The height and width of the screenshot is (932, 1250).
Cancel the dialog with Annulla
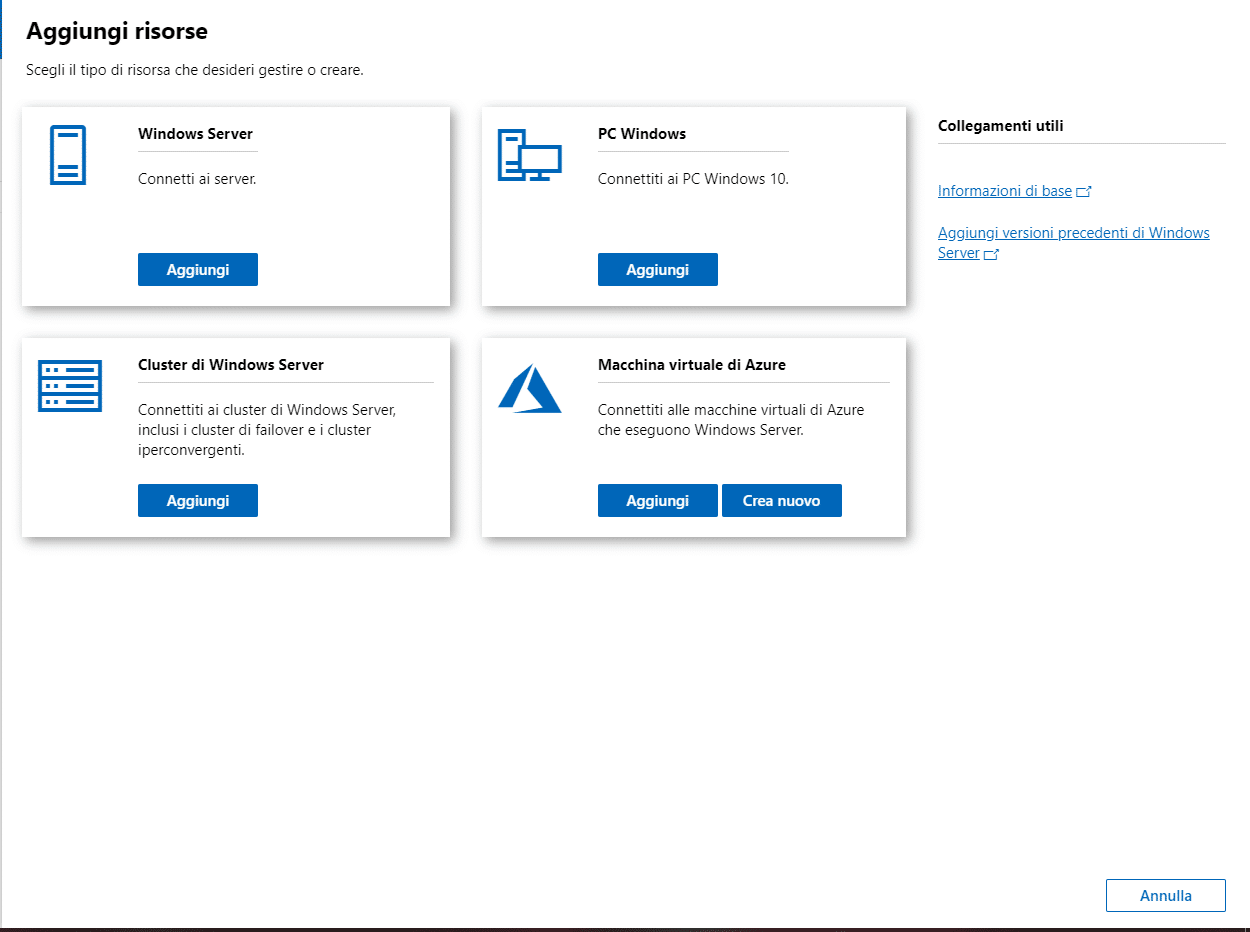coord(1166,896)
